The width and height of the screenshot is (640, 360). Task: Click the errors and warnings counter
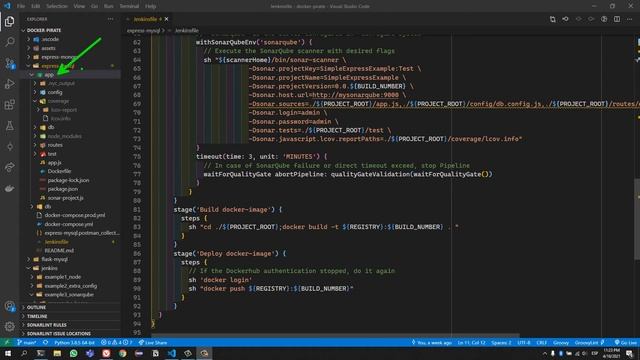(116, 342)
